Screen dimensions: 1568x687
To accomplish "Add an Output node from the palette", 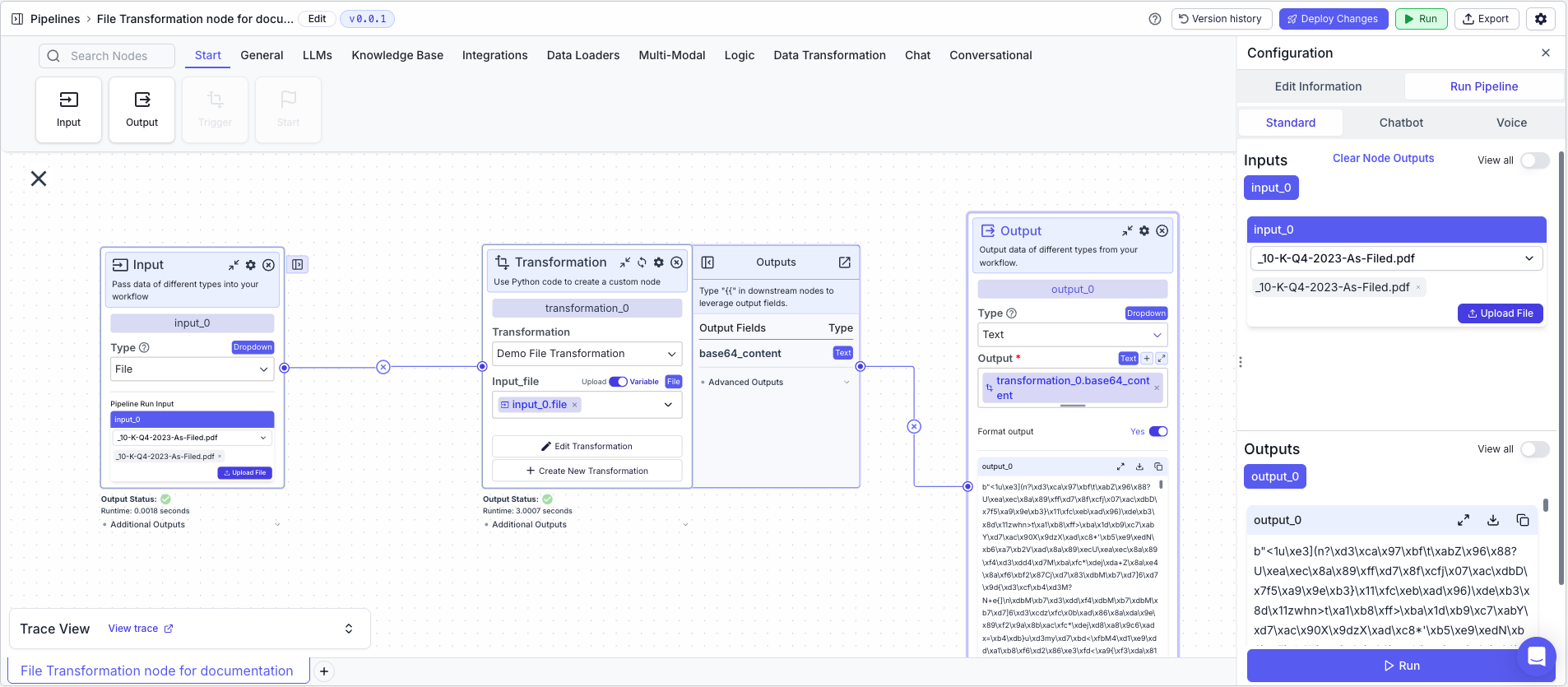I will 141,109.
